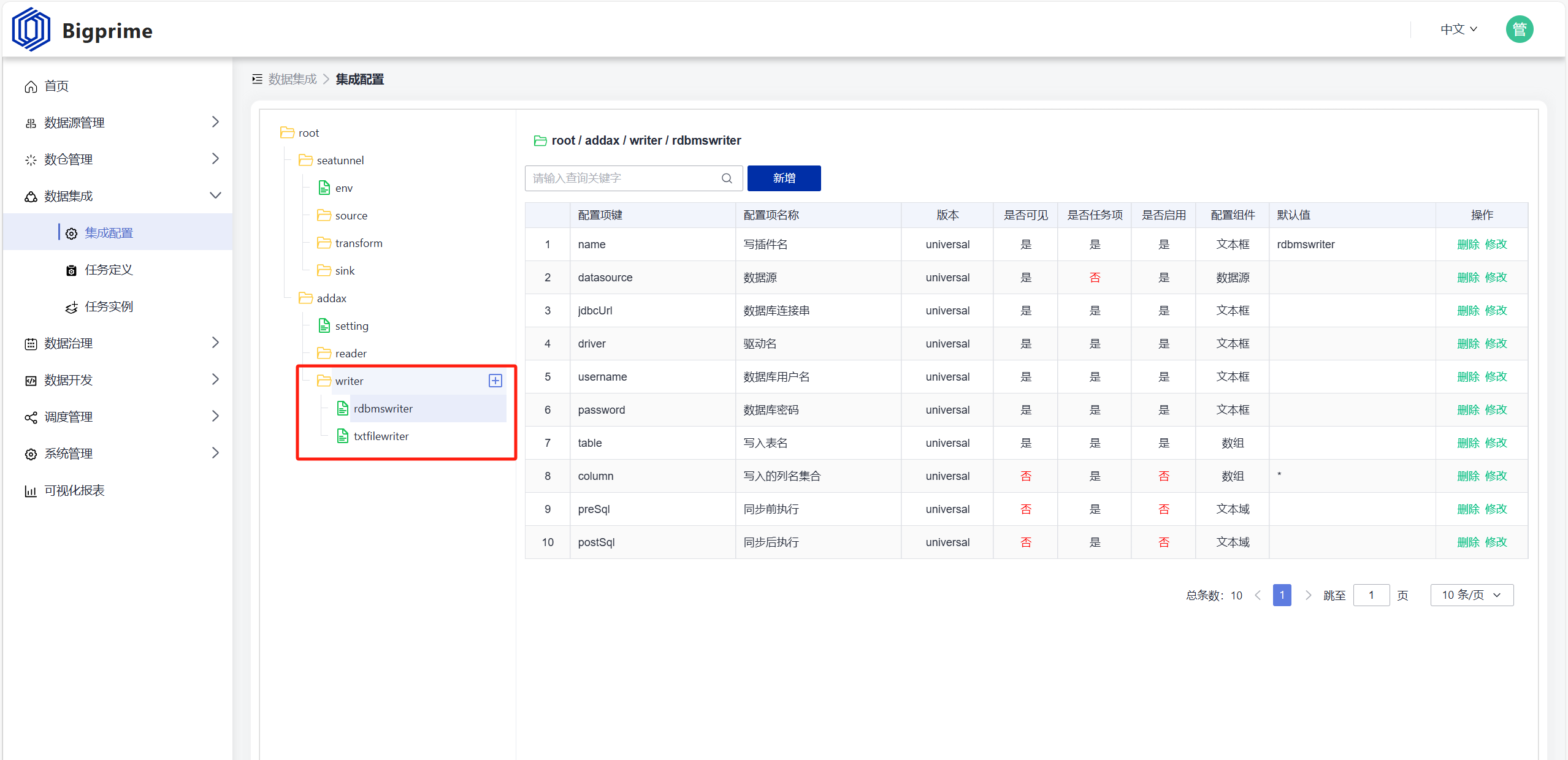
Task: Click the setting file icon
Action: pos(324,325)
